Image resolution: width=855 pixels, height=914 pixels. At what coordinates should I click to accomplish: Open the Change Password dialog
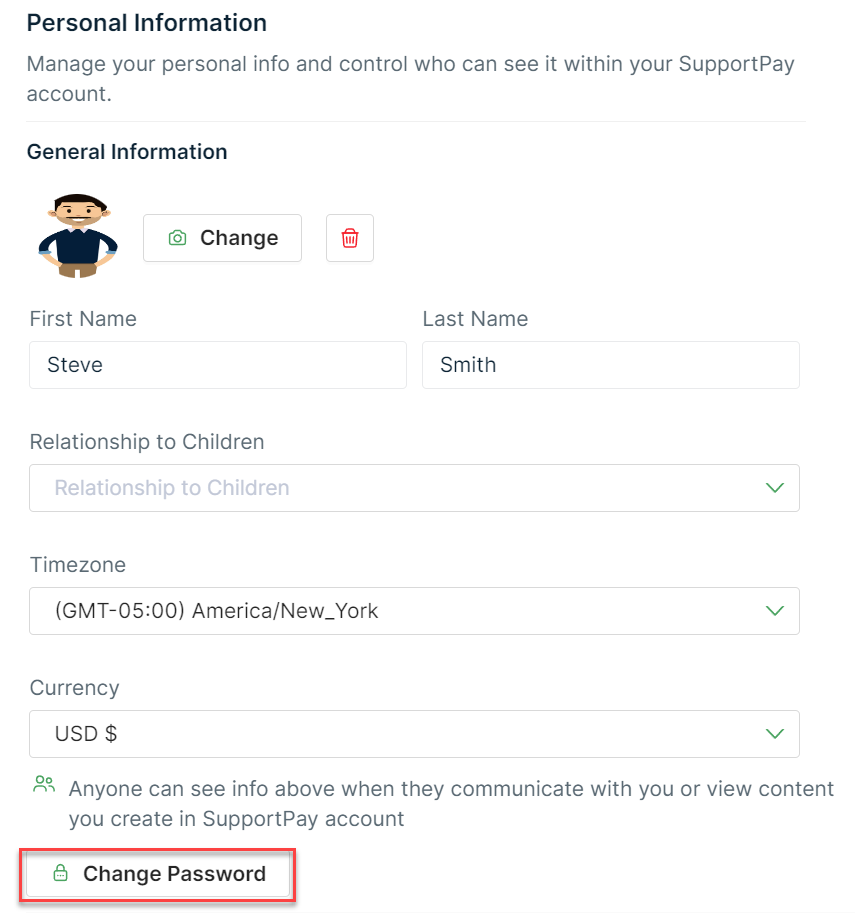pyautogui.click(x=158, y=874)
